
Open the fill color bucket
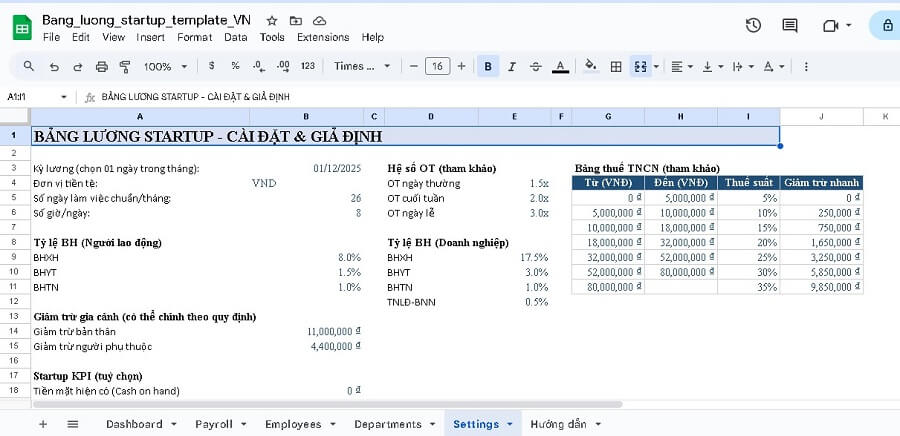[591, 67]
